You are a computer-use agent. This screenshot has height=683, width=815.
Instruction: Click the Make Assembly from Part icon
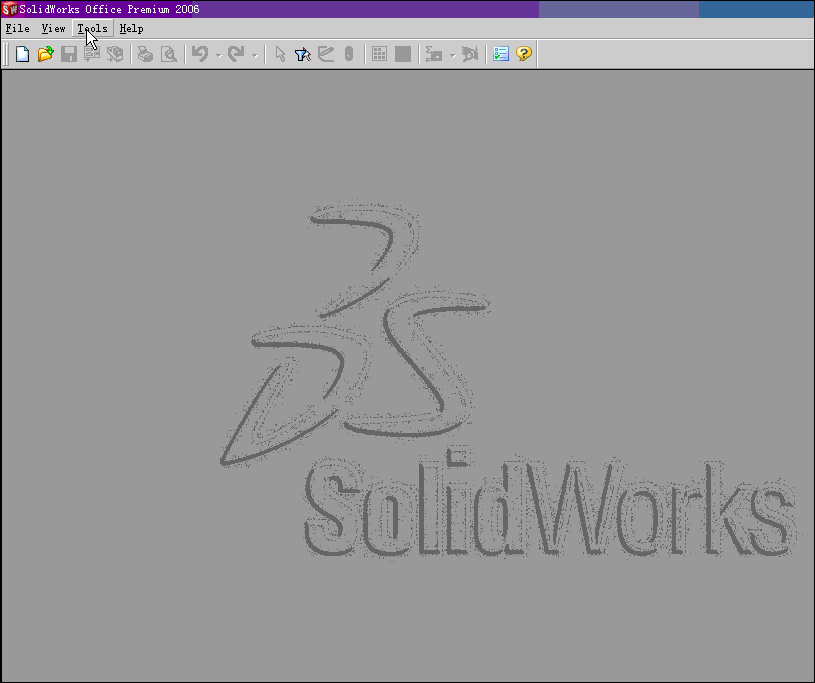point(115,54)
